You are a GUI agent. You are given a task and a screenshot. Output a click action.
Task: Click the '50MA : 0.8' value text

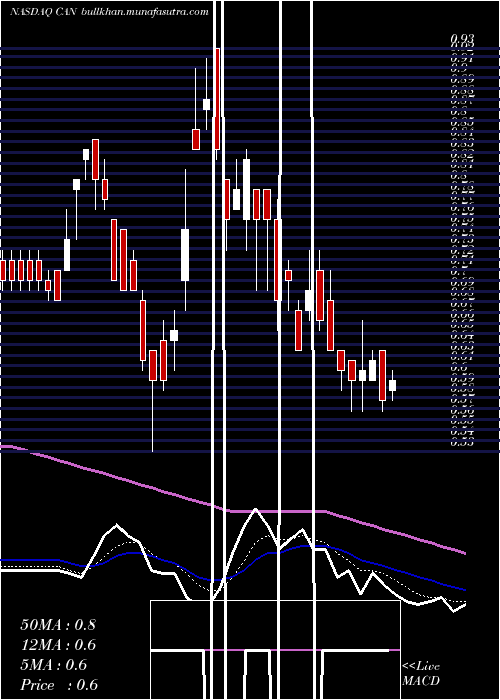tap(58, 625)
